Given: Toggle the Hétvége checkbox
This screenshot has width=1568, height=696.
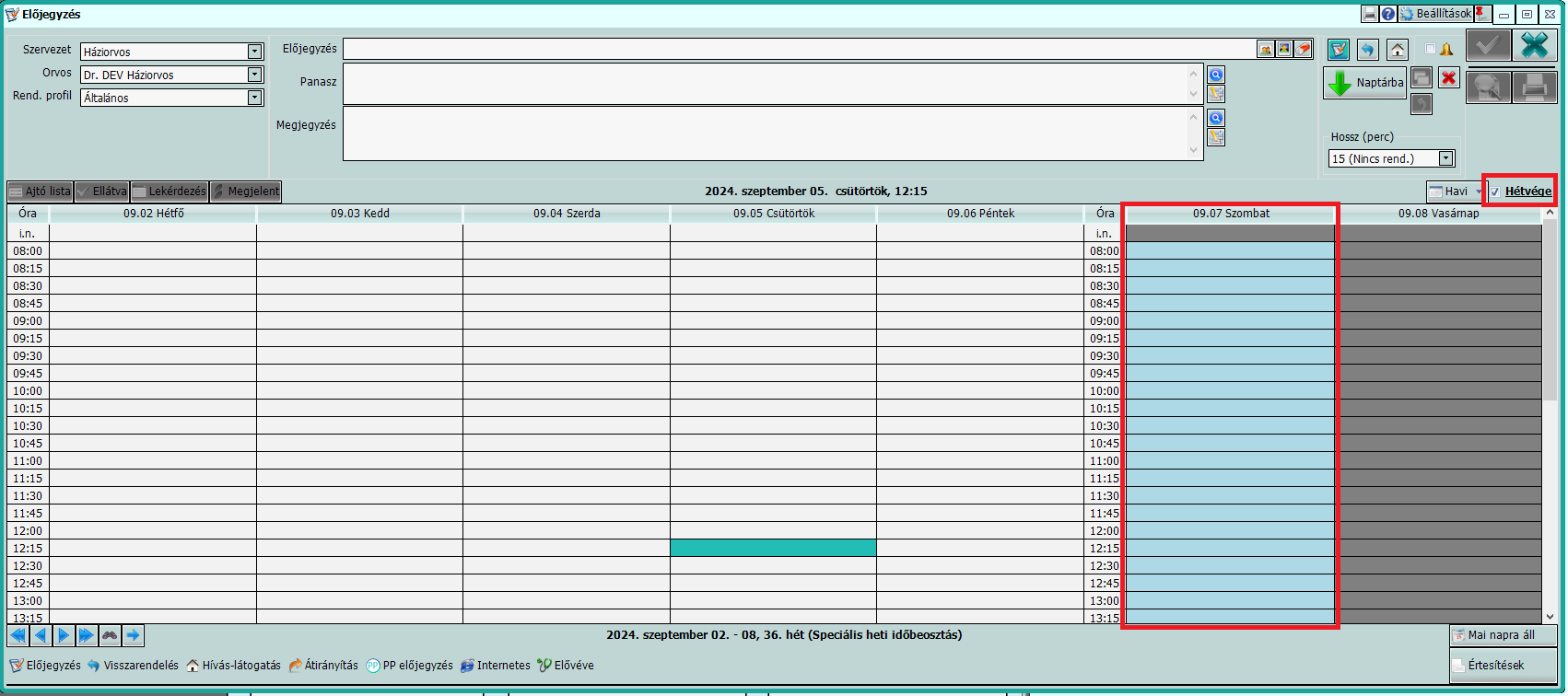Looking at the screenshot, I should 1495,191.
